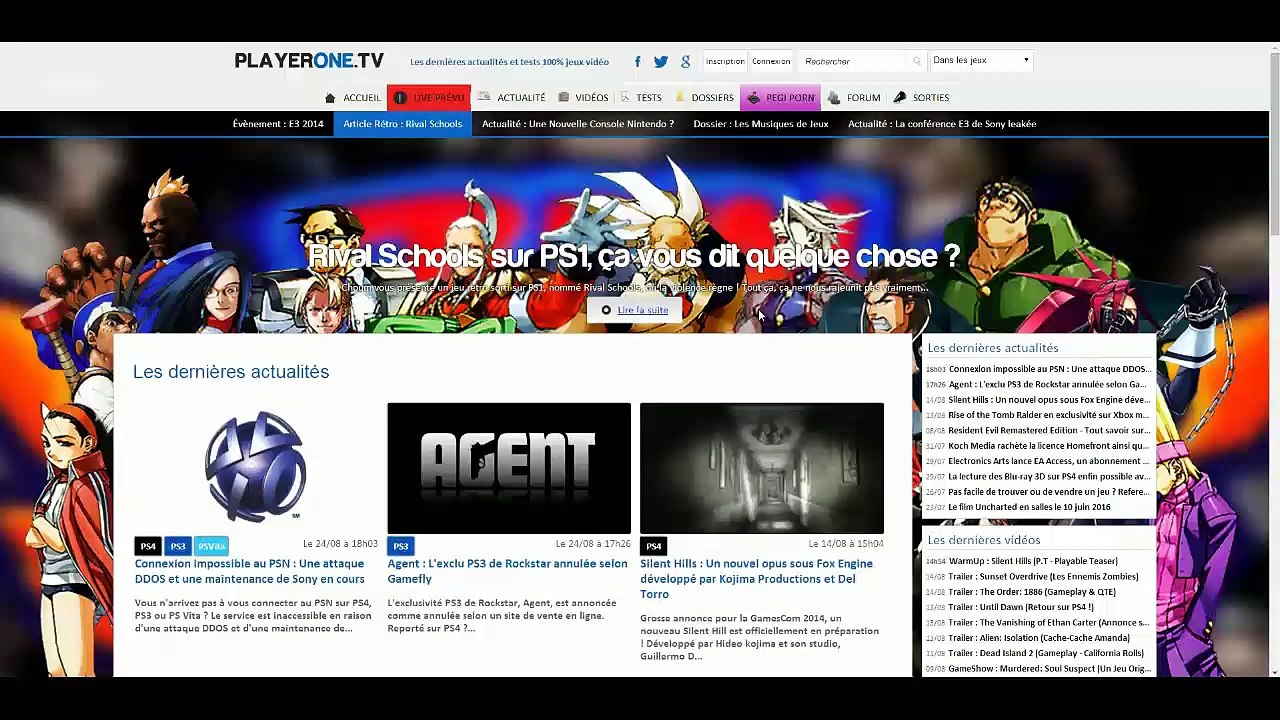Select the 'Évènement : E3 2014' banner tab

(278, 124)
